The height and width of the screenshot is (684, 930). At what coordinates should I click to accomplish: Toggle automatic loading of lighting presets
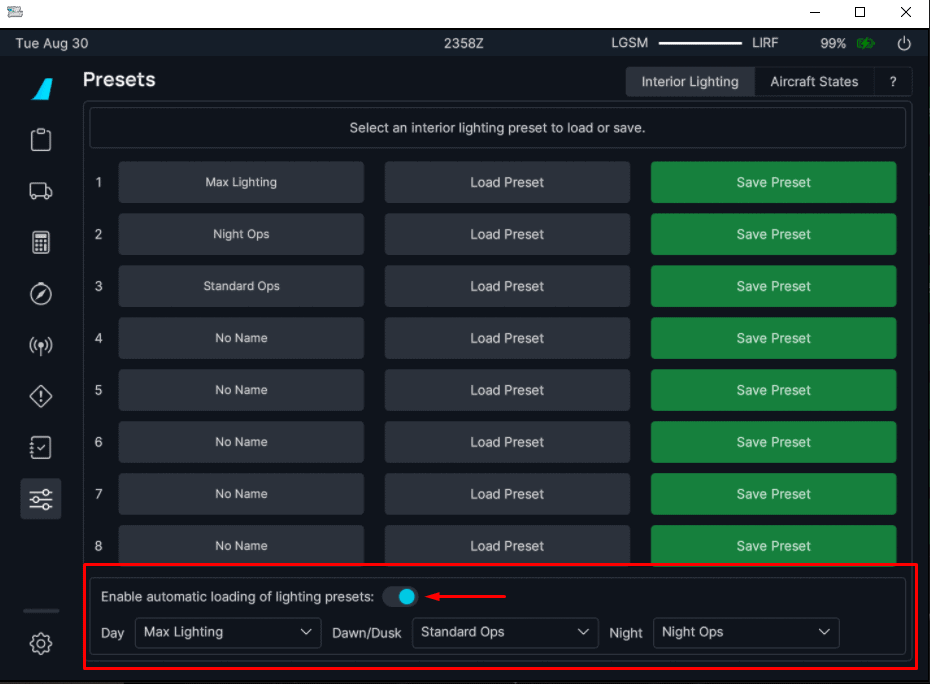(400, 597)
